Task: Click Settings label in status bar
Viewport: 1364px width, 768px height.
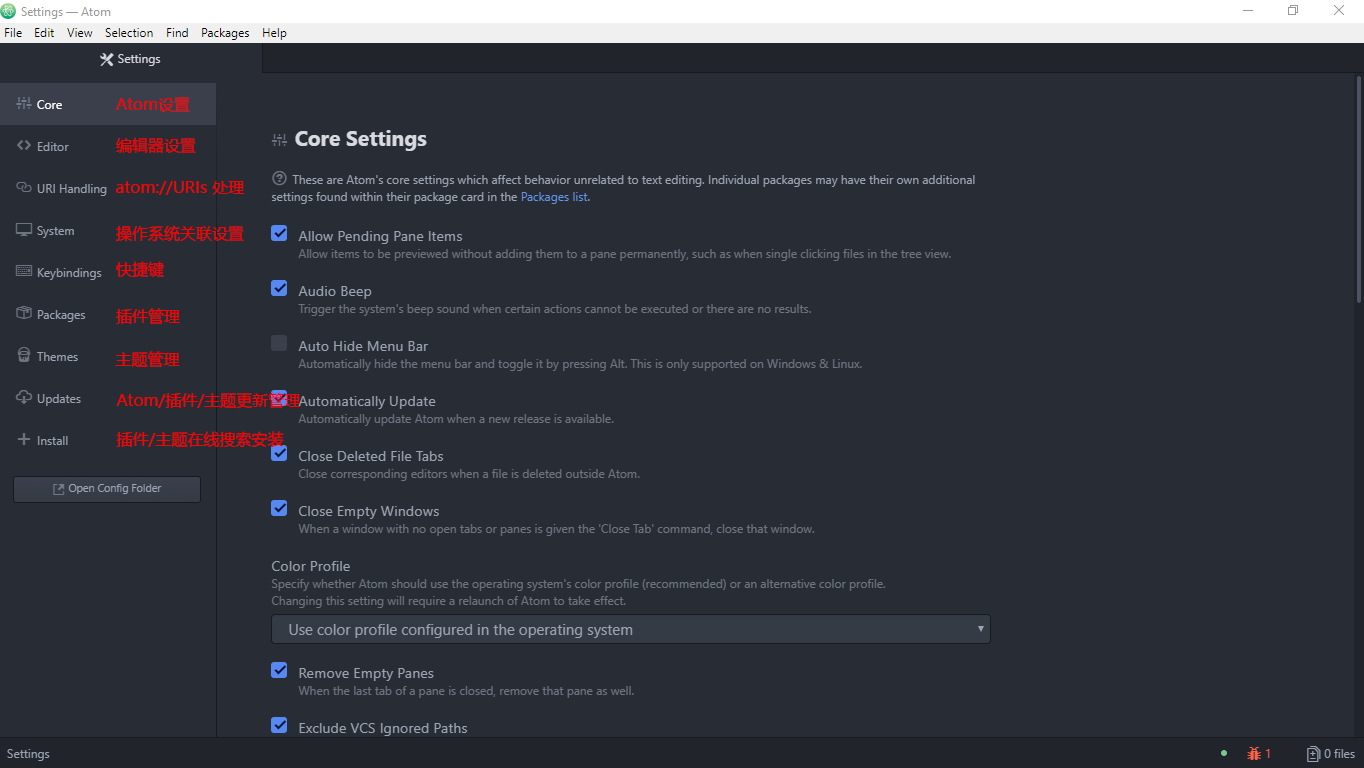Action: coord(28,754)
